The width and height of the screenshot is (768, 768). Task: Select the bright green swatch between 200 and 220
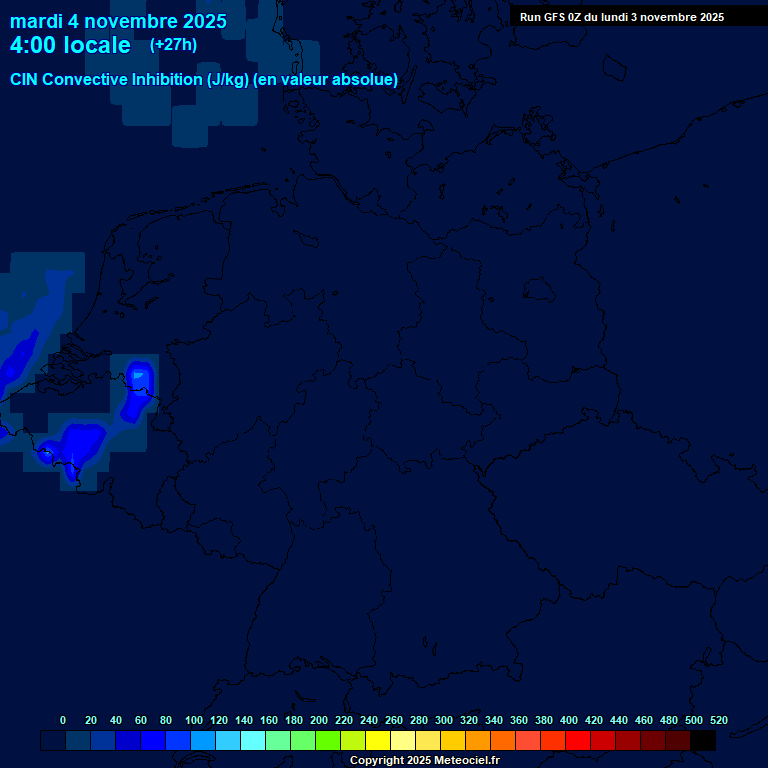(x=328, y=740)
